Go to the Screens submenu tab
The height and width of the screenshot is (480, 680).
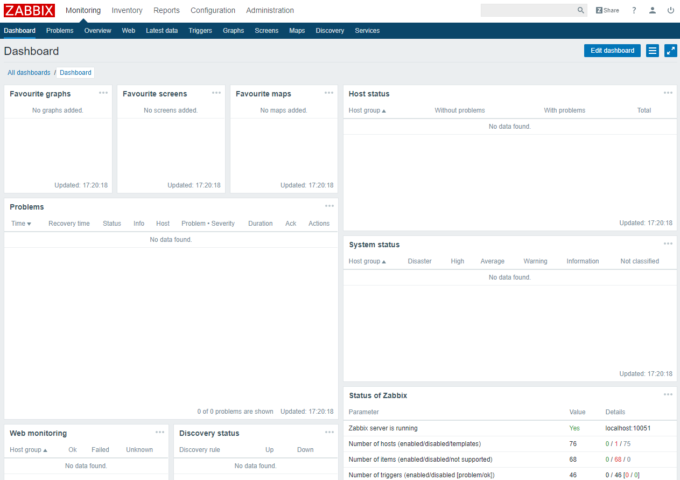point(266,31)
